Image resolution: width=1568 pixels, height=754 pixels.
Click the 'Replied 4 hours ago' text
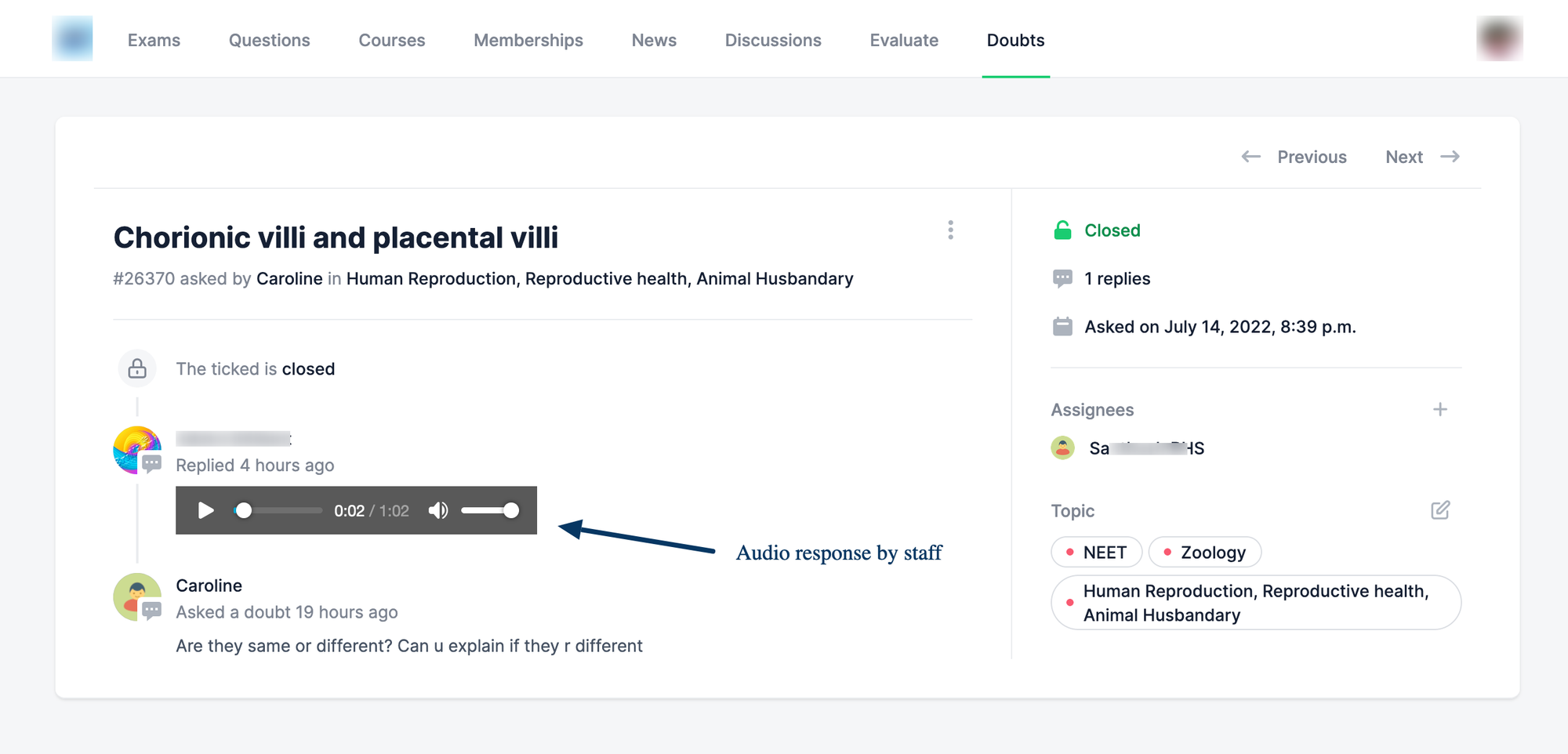[x=255, y=466]
